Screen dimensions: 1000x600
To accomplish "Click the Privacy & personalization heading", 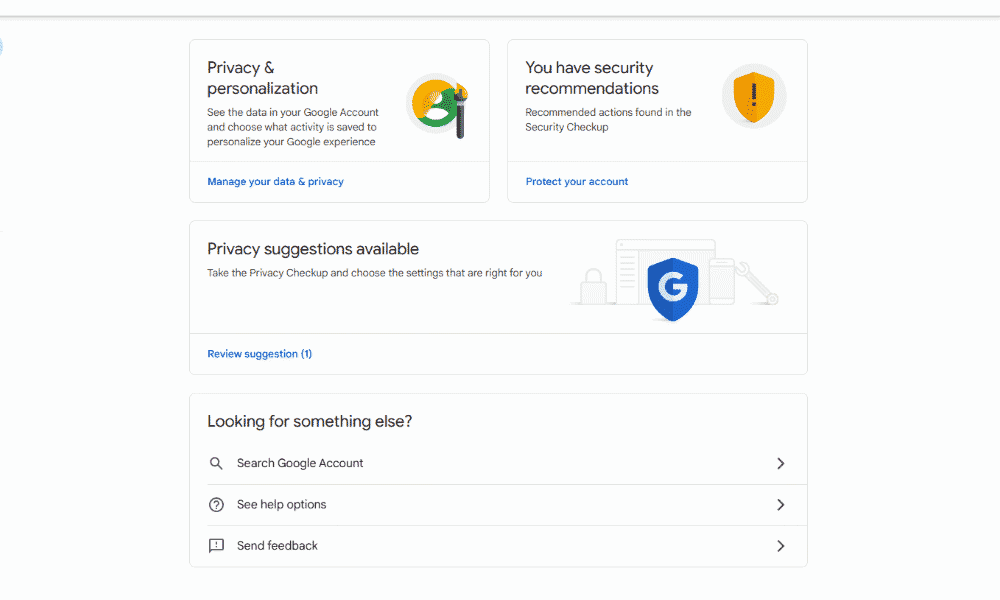I will click(x=262, y=78).
